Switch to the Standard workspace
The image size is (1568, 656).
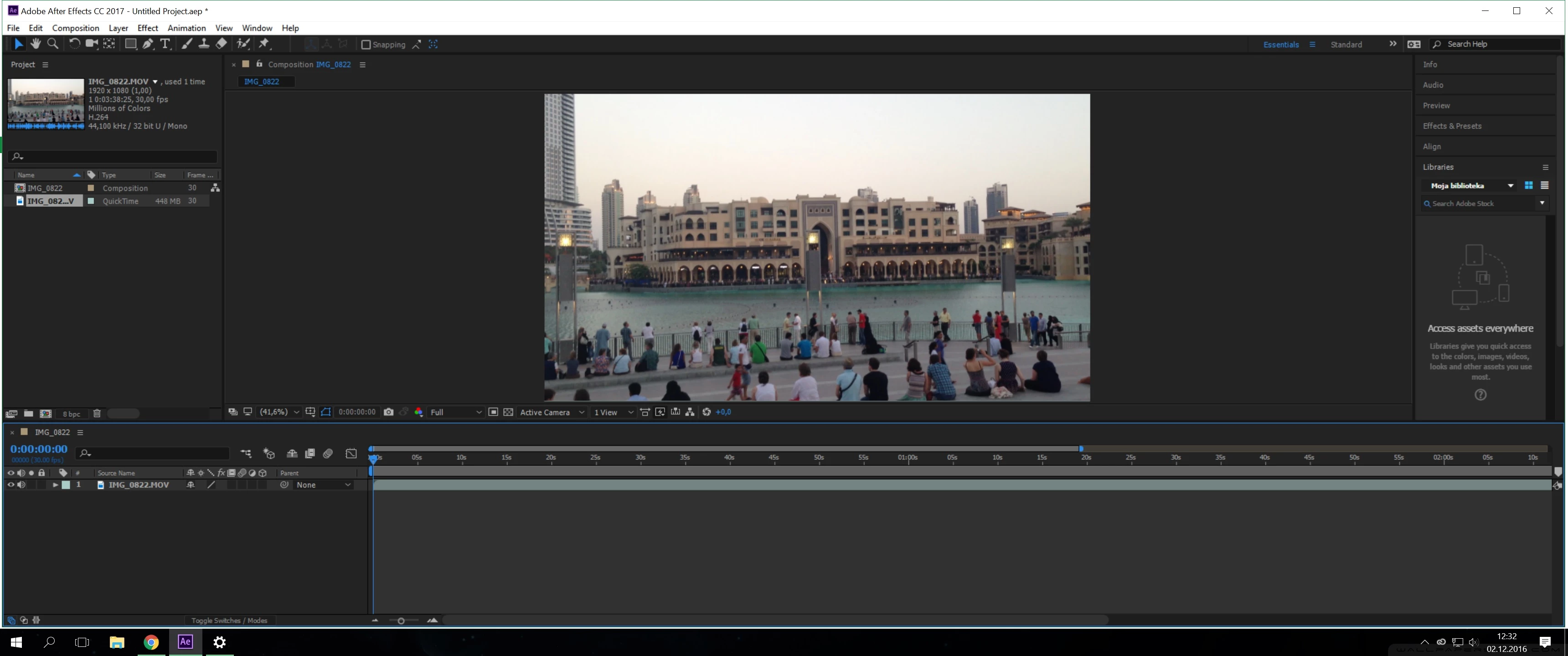click(x=1346, y=45)
